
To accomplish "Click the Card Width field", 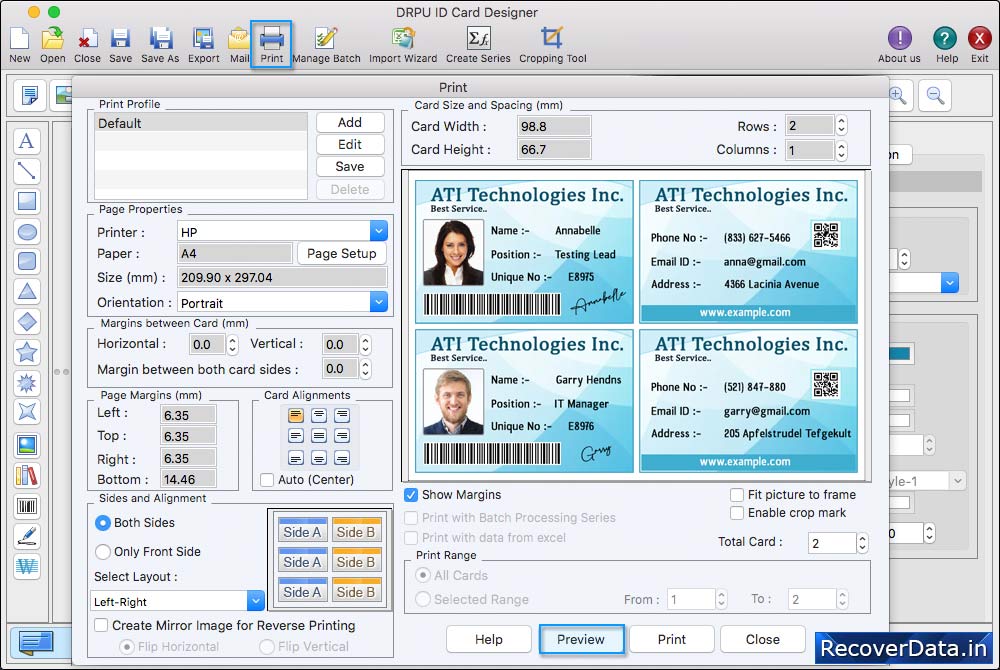I will pyautogui.click(x=554, y=126).
